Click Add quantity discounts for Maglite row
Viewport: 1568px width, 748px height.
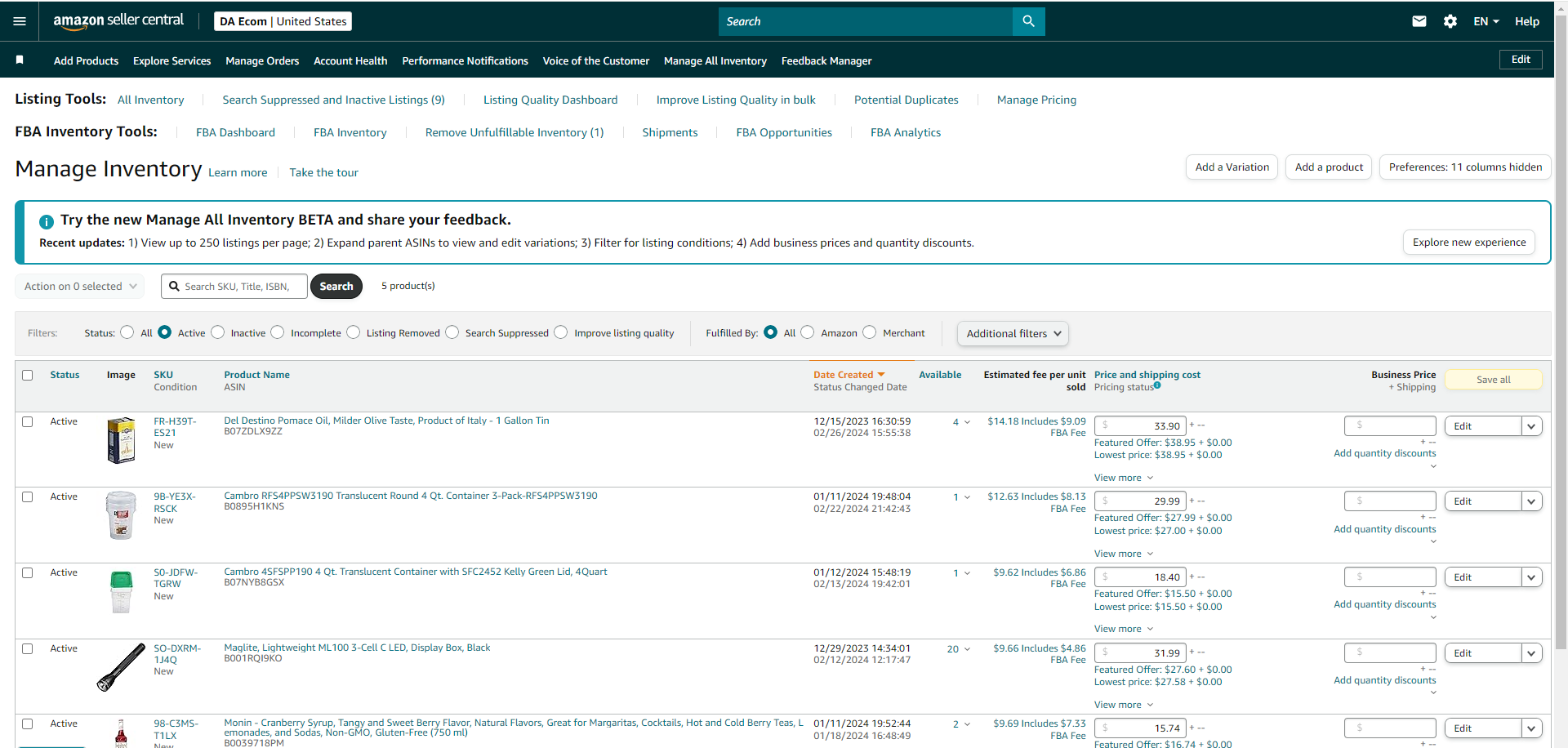tap(1384, 680)
